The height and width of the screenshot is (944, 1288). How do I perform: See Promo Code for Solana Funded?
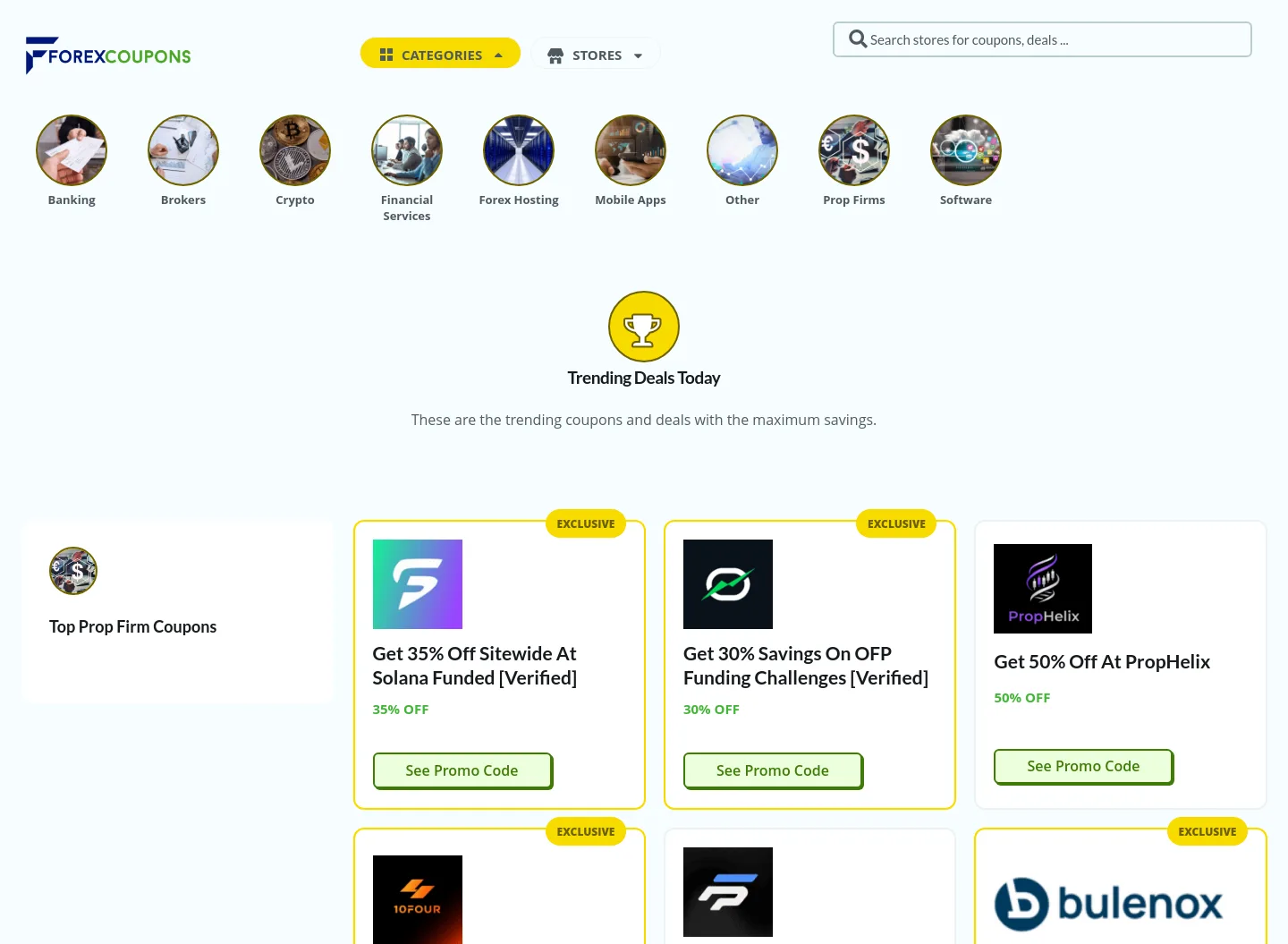point(462,770)
